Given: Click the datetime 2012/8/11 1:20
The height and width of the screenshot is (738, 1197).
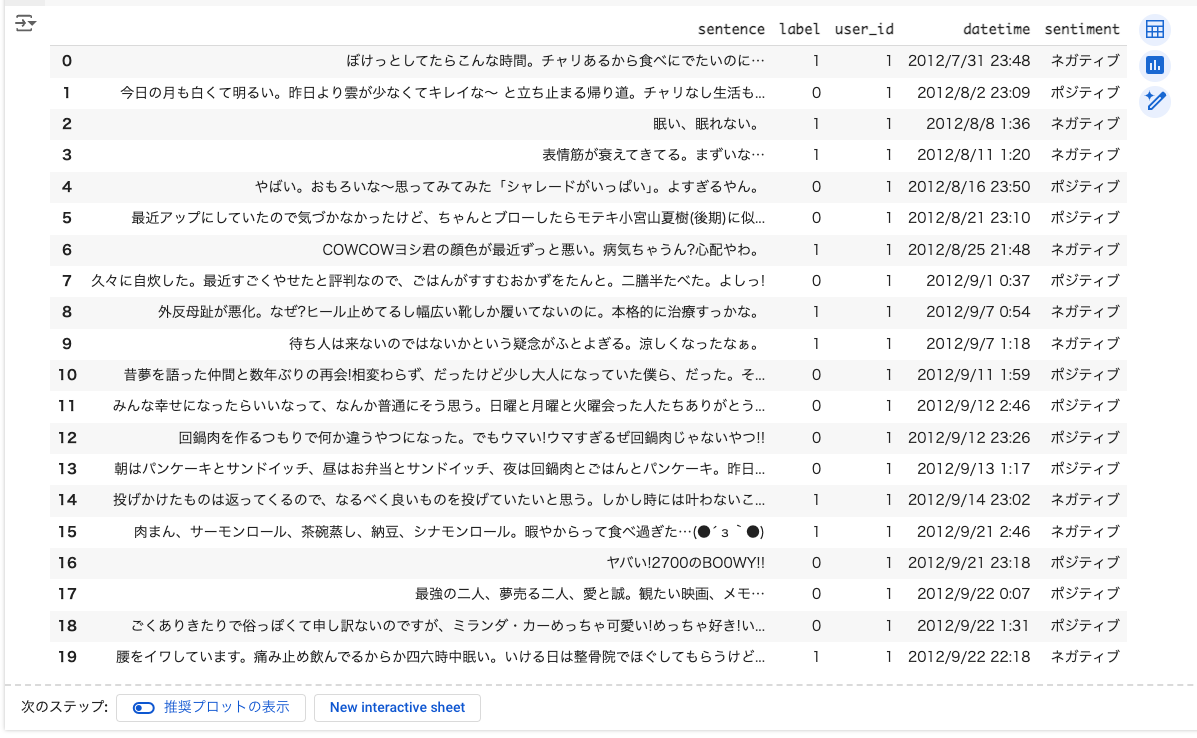Looking at the screenshot, I should pyautogui.click(x=973, y=155).
